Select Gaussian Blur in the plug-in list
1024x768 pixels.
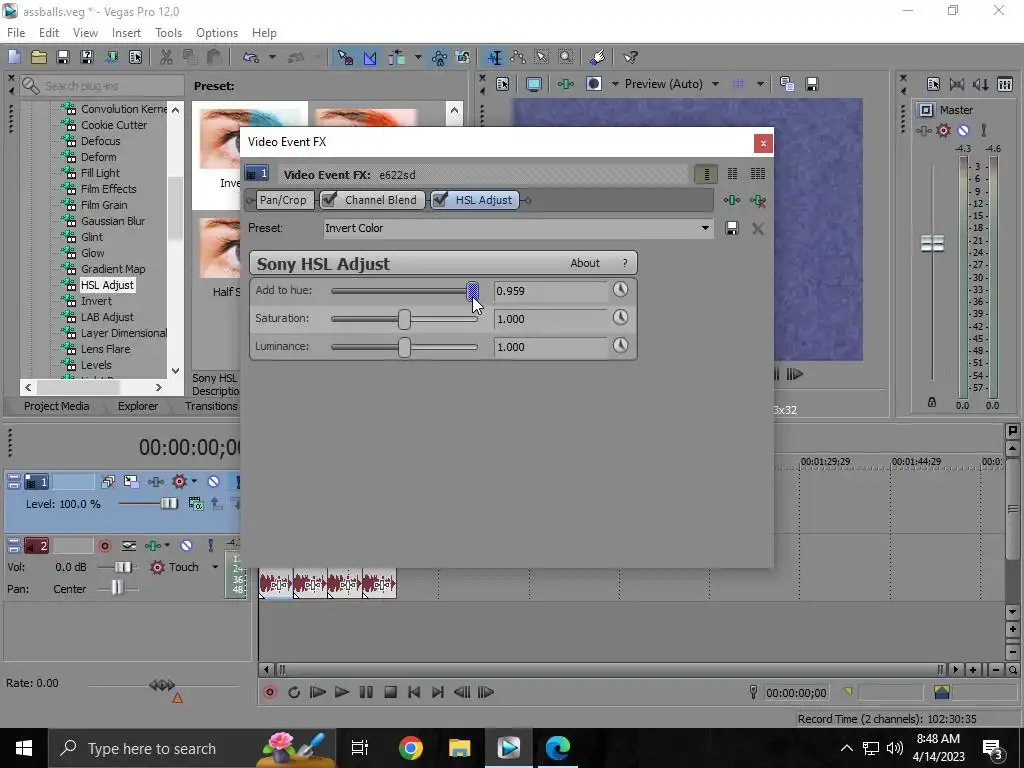click(x=113, y=221)
